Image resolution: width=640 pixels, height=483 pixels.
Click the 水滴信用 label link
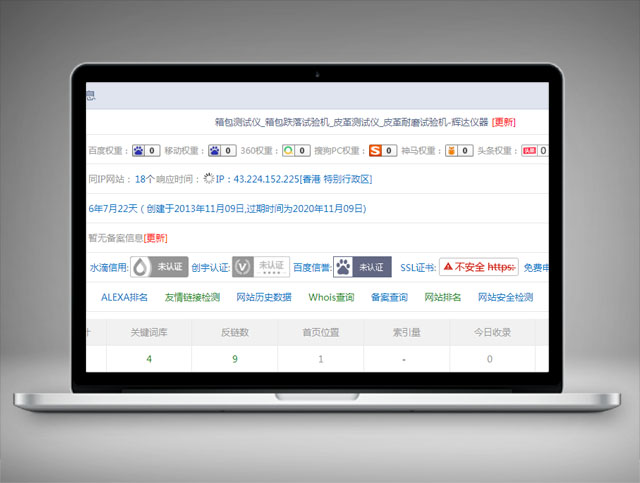coord(109,268)
